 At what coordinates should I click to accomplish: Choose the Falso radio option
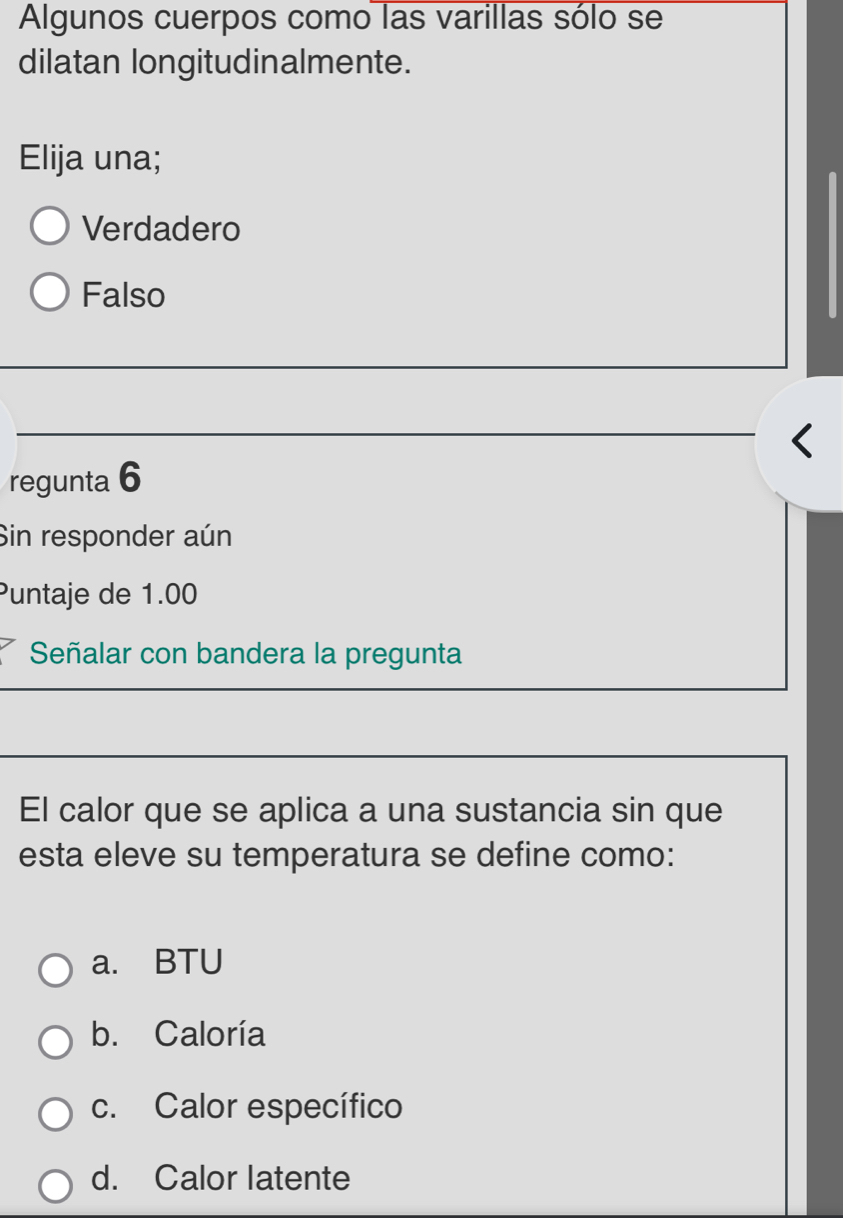[x=50, y=295]
